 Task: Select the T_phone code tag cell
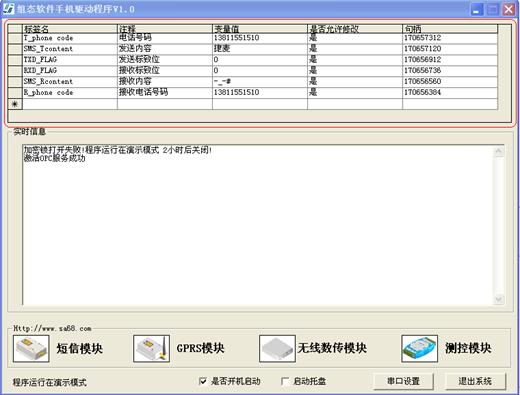pyautogui.click(x=70, y=38)
